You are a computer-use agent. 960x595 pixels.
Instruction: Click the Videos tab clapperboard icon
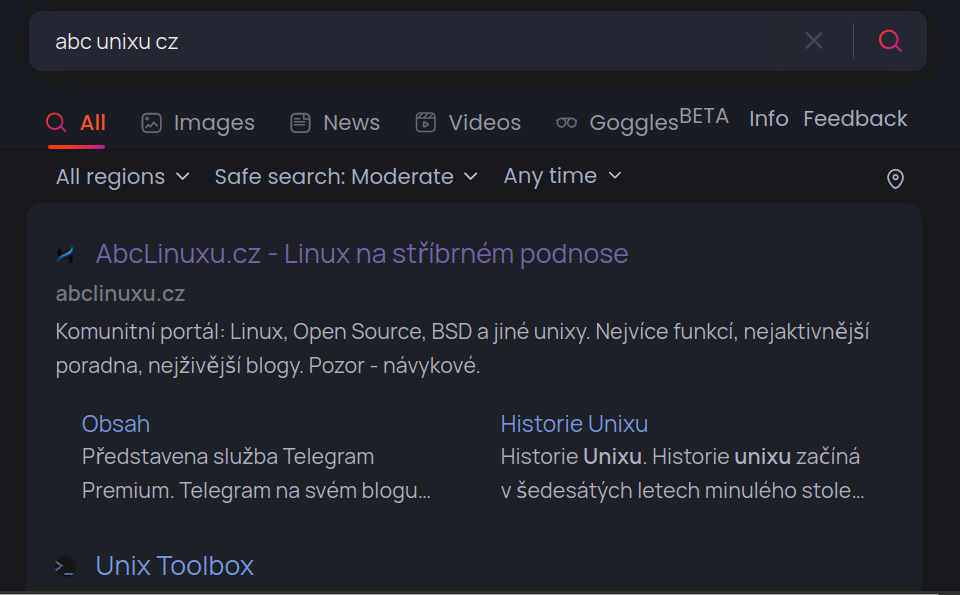[x=426, y=123]
